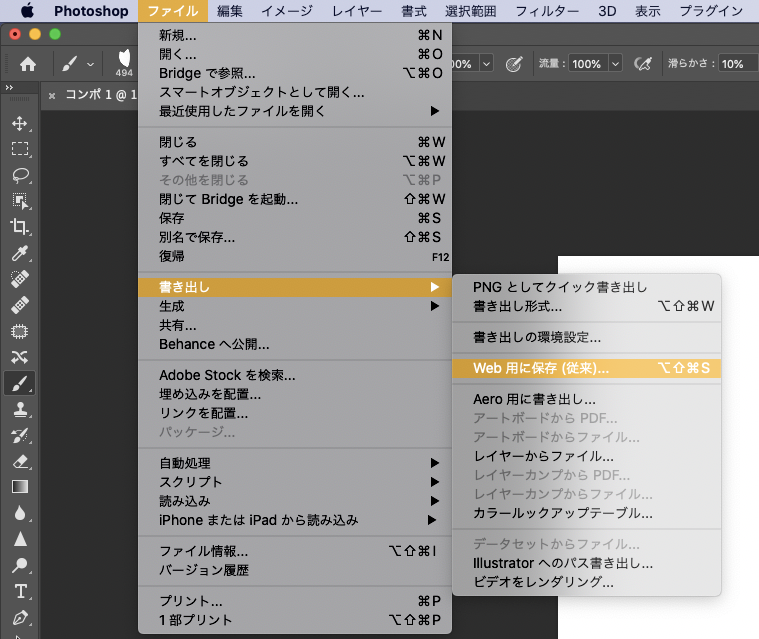Open the 3D menu
Screen dimensions: 759x639
pyautogui.click(x=607, y=11)
